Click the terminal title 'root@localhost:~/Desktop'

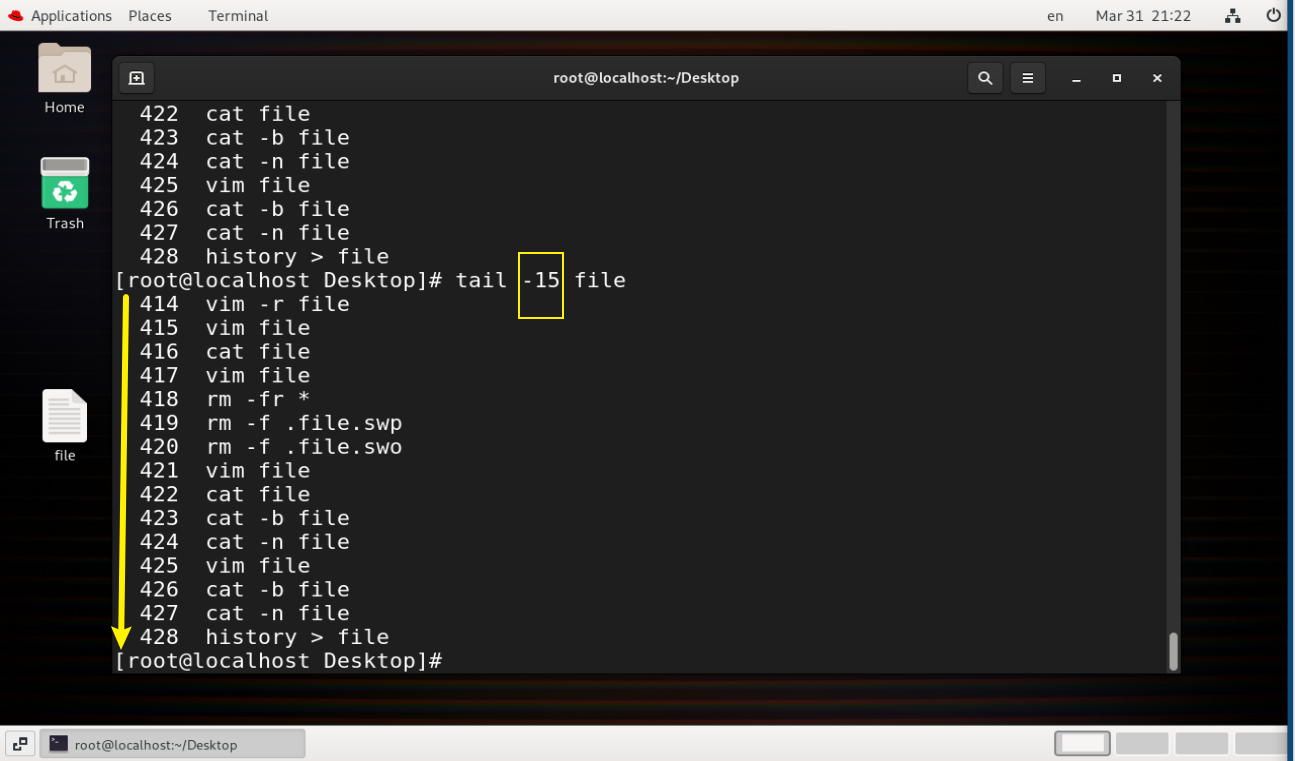coord(646,78)
